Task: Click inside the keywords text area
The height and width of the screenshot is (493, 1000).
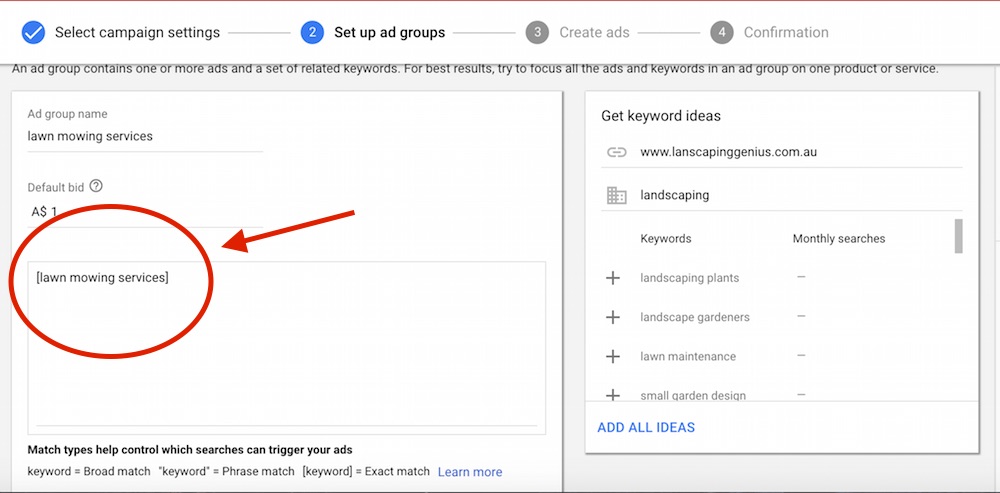Action: click(x=286, y=348)
